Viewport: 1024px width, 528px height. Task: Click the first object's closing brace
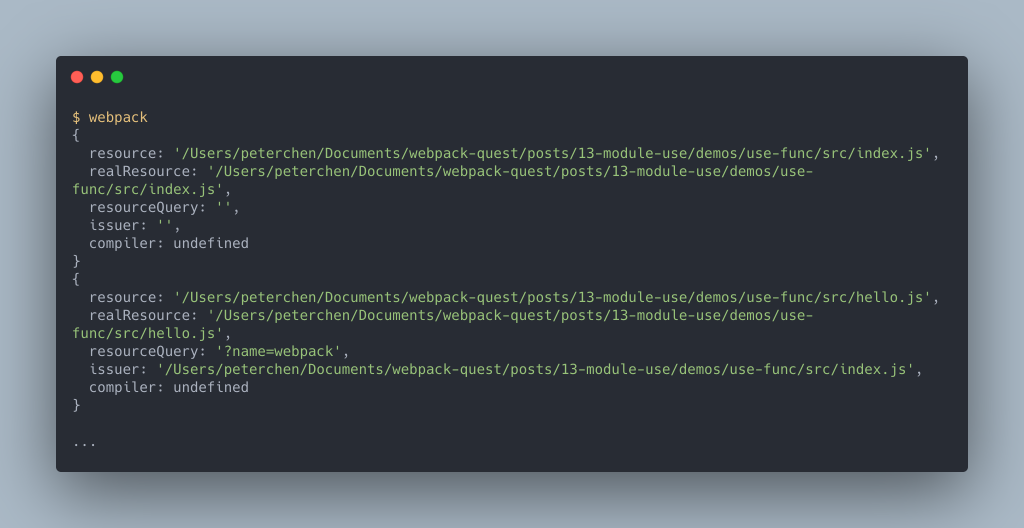pos(76,261)
